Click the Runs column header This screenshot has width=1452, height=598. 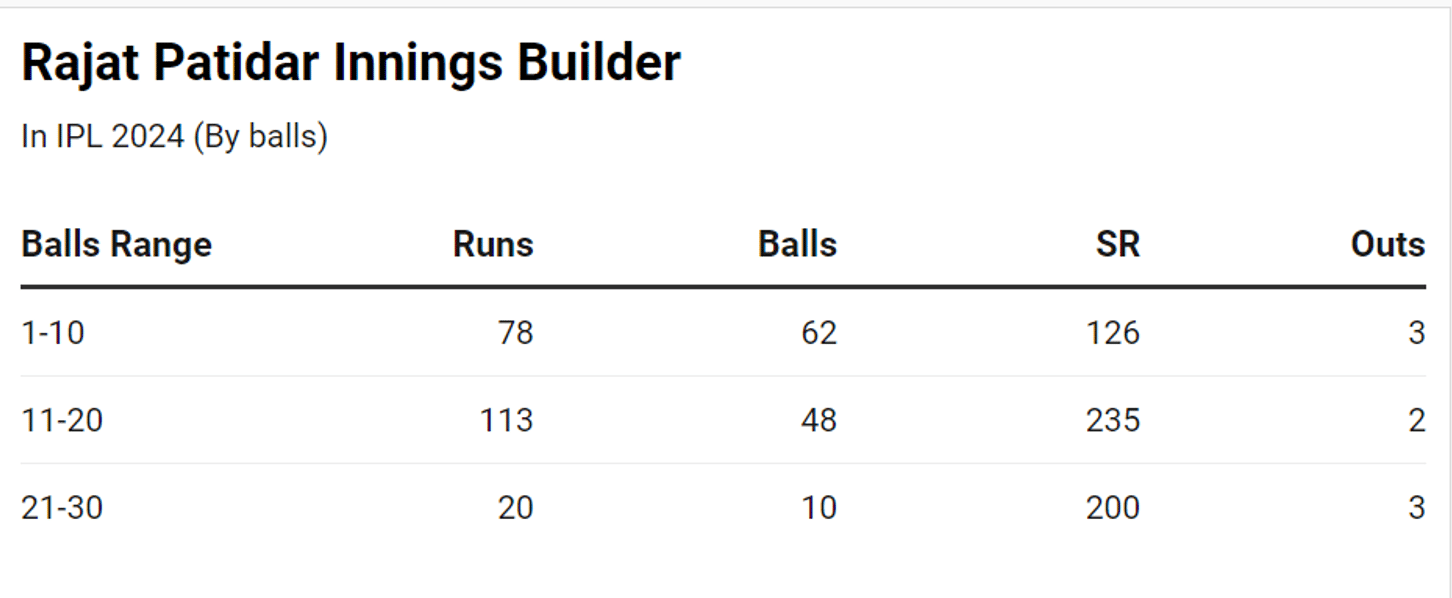(493, 244)
